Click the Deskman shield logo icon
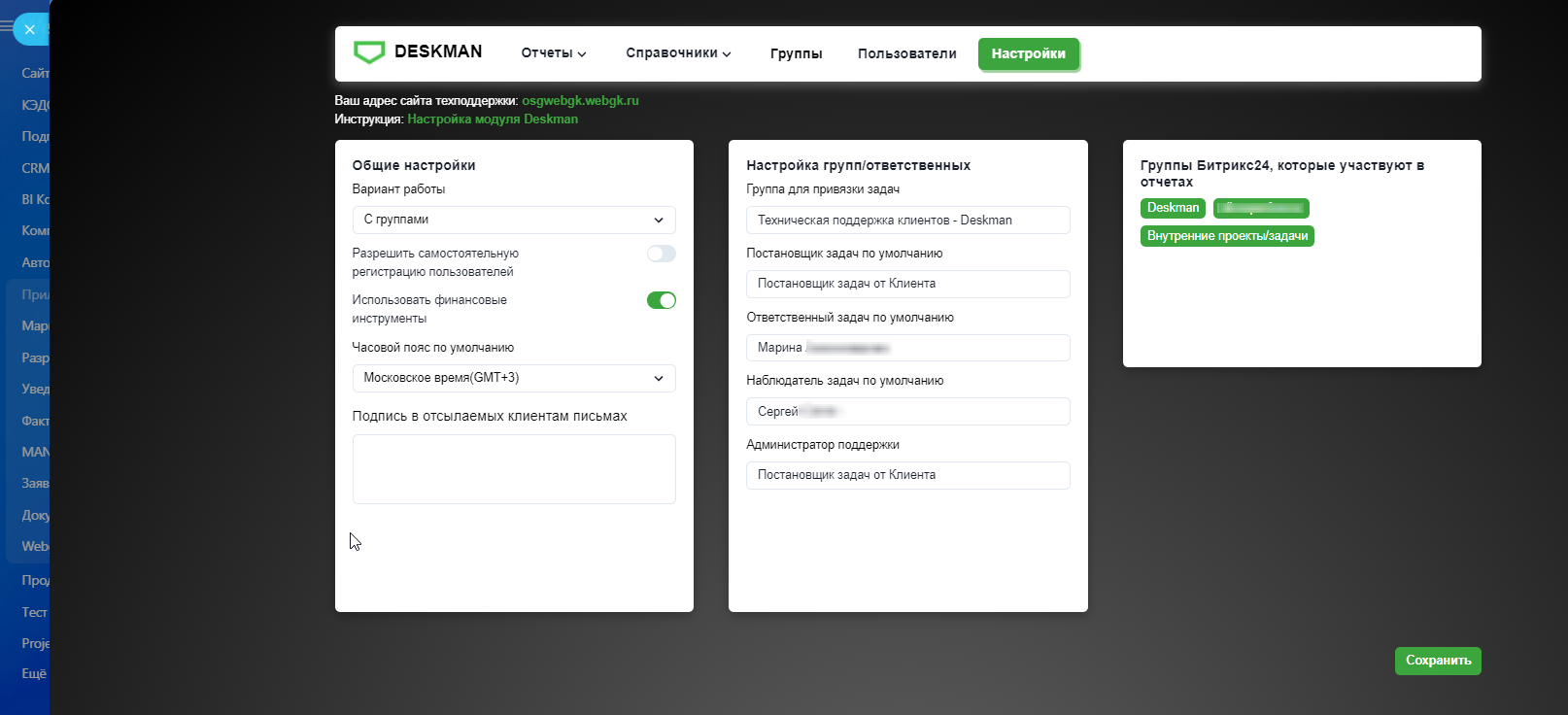 (x=369, y=52)
